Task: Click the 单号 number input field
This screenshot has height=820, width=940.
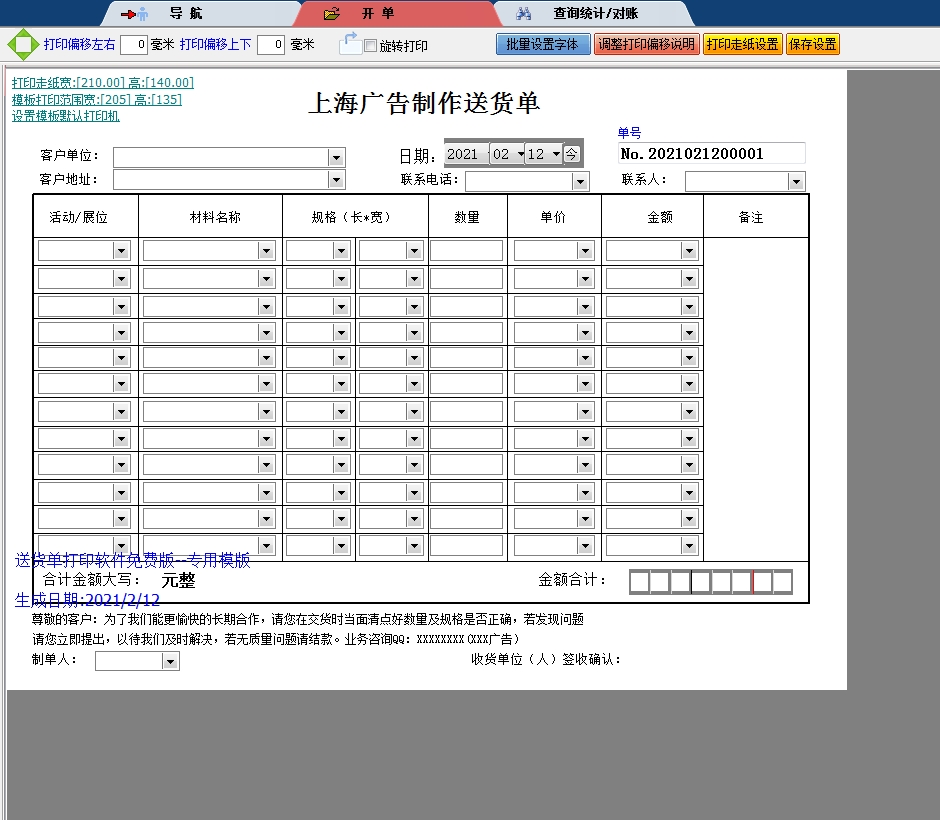Action: click(x=711, y=154)
